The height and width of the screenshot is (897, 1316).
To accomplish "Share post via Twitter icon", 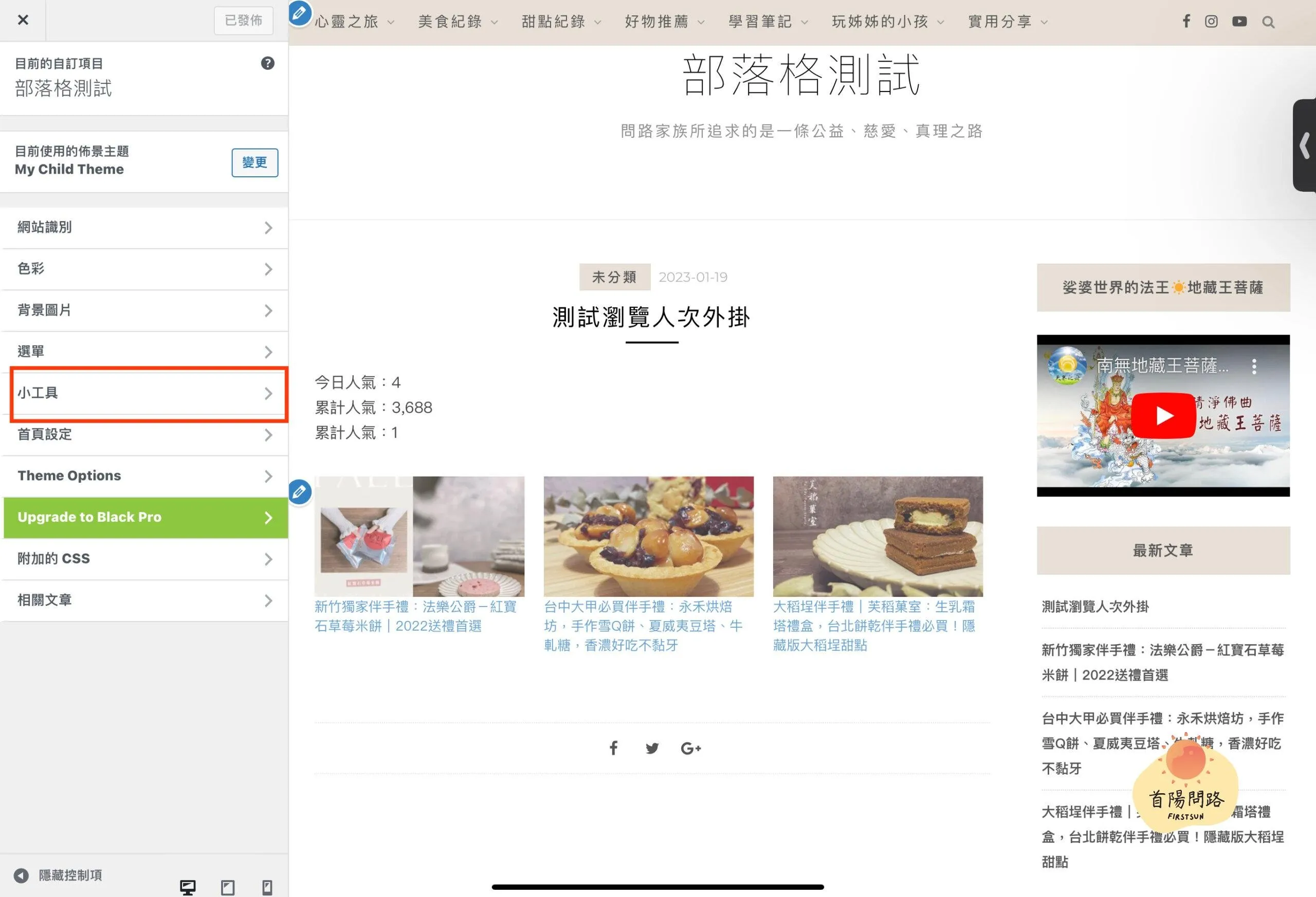I will (652, 748).
